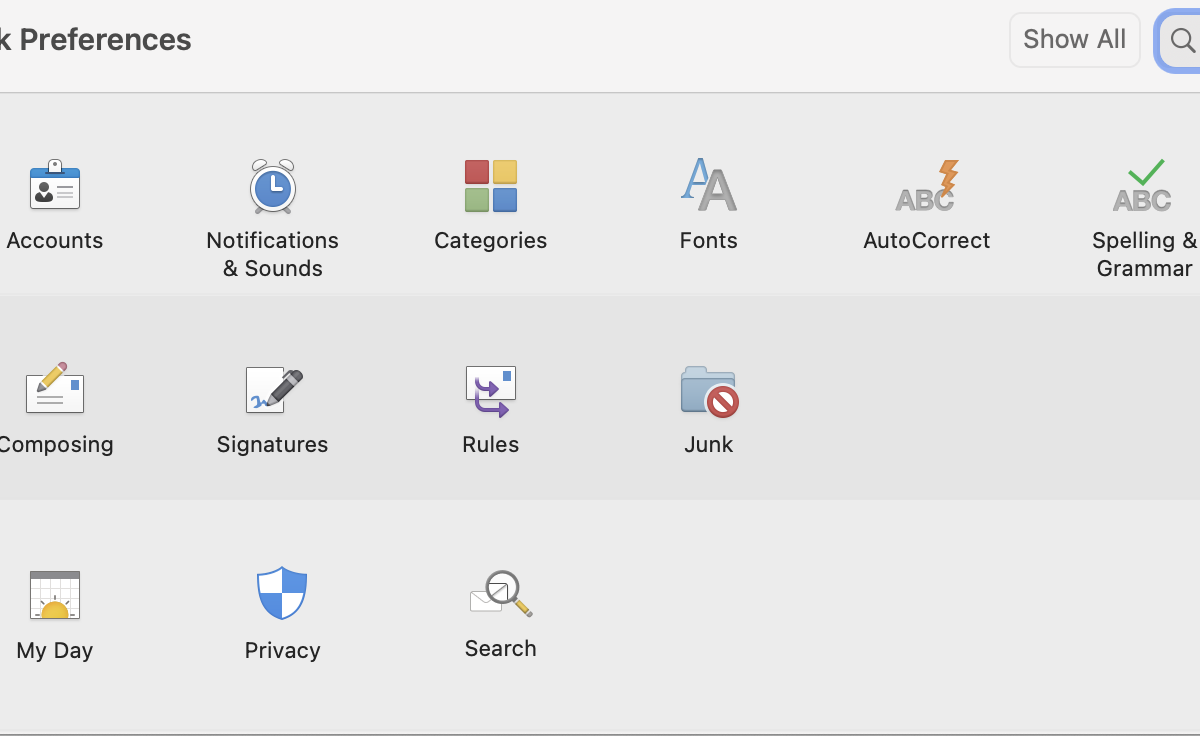This screenshot has width=1200, height=736.
Task: Click the Privacy shield icon
Action: click(x=282, y=594)
